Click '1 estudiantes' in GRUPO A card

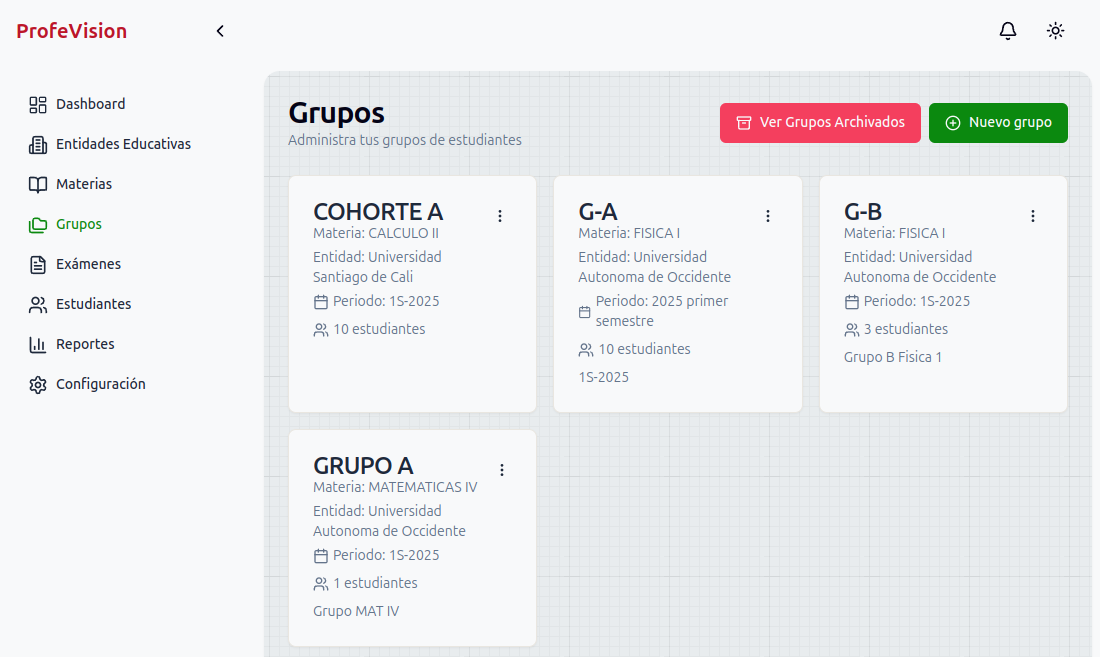(x=375, y=583)
